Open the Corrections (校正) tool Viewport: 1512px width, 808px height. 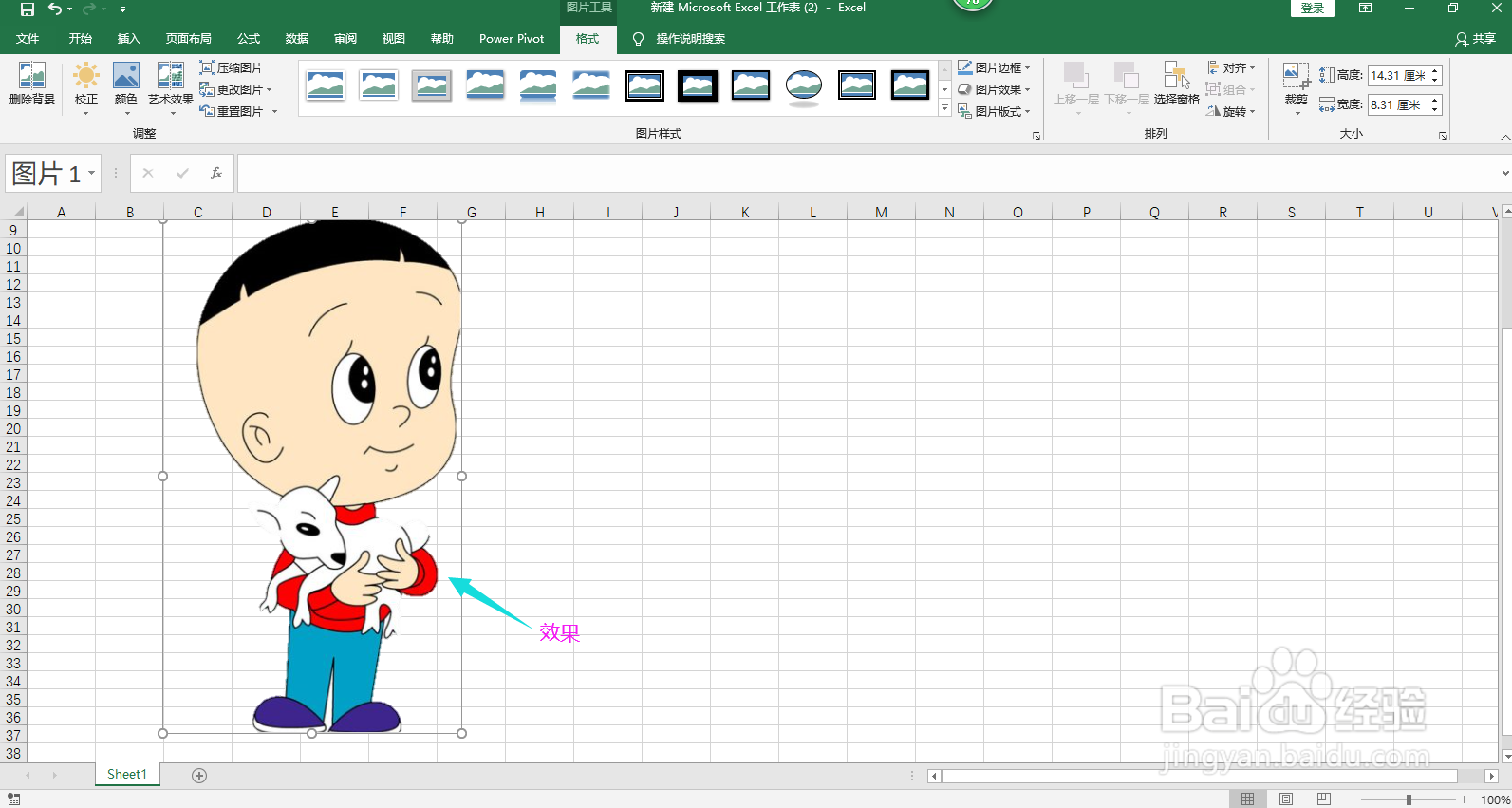point(86,88)
